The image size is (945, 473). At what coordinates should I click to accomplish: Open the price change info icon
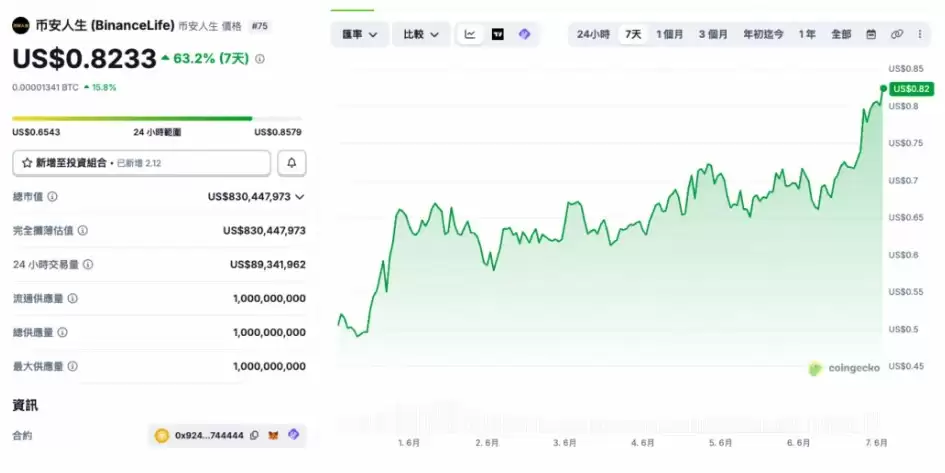pos(260,59)
